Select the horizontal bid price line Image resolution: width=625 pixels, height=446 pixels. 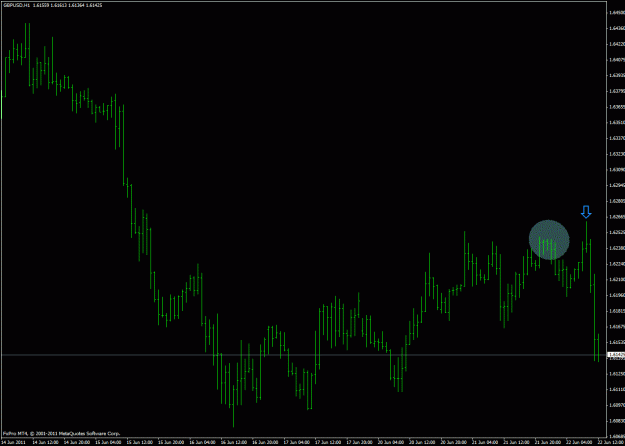tap(303, 354)
